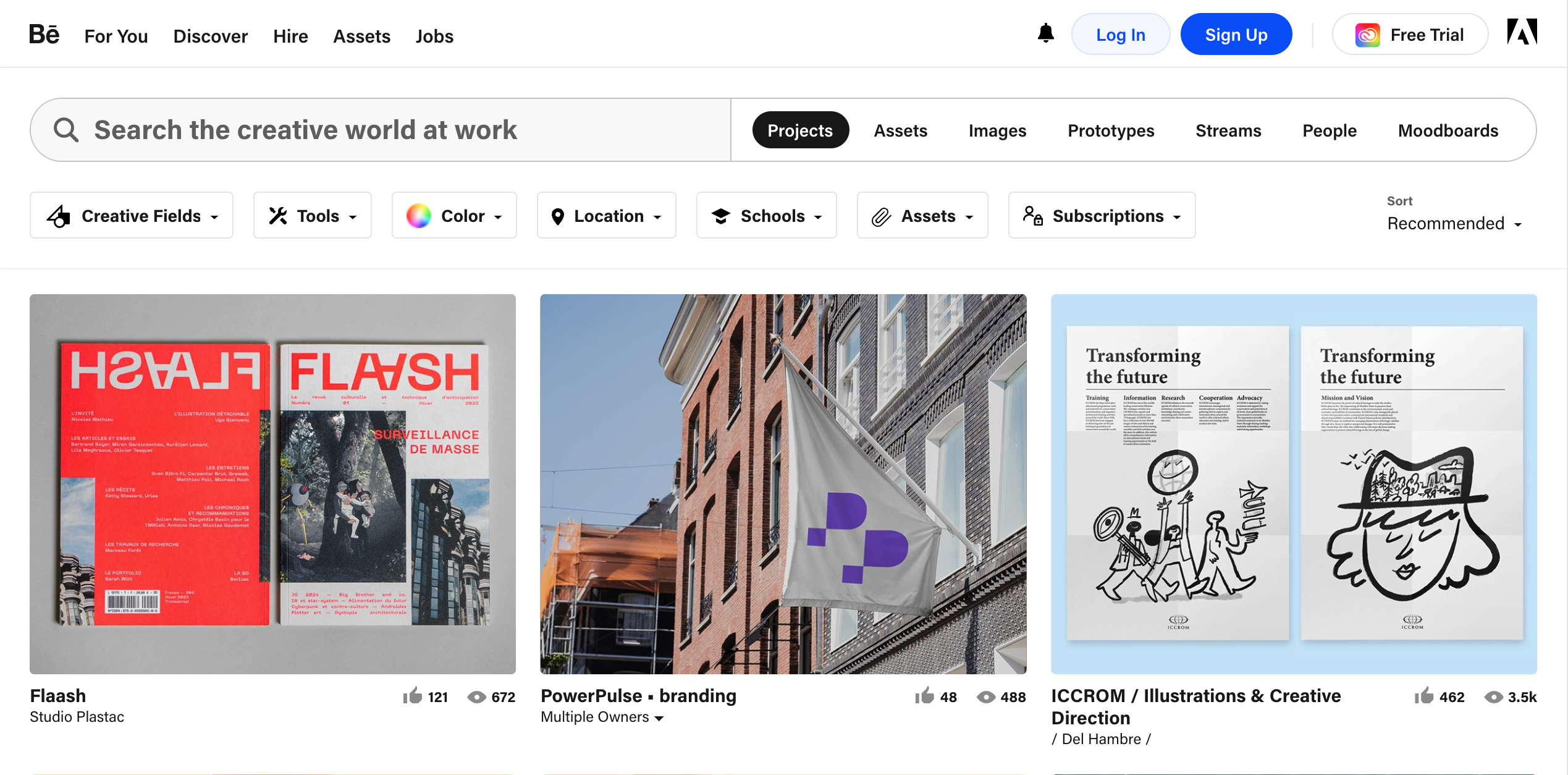The width and height of the screenshot is (1568, 775).
Task: Open Hire in top navigation
Action: 290,36
